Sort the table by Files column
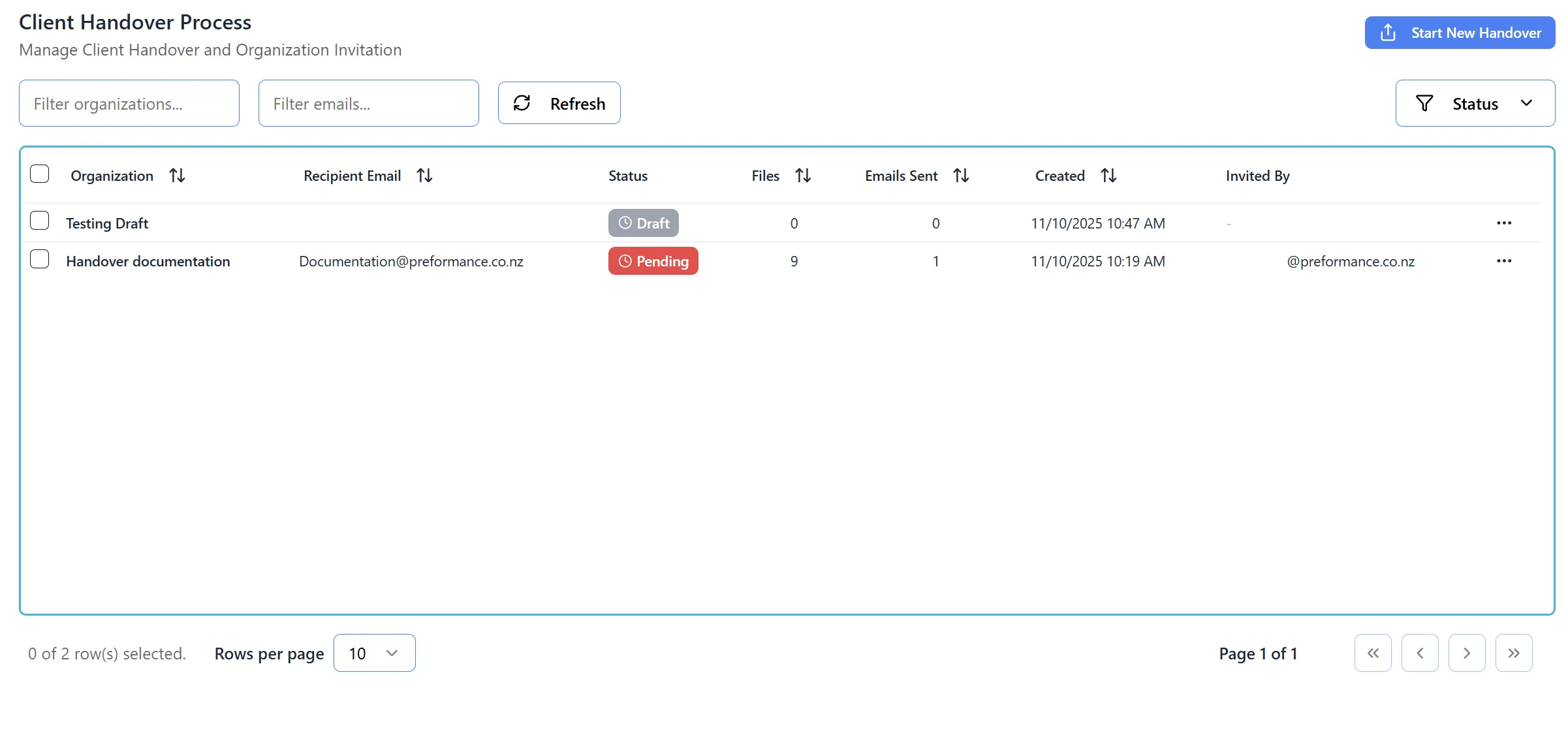This screenshot has height=741, width=1568. [x=804, y=175]
